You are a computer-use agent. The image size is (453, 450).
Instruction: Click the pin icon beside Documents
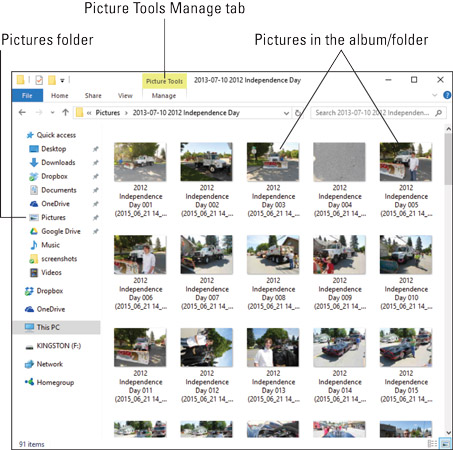[x=96, y=190]
